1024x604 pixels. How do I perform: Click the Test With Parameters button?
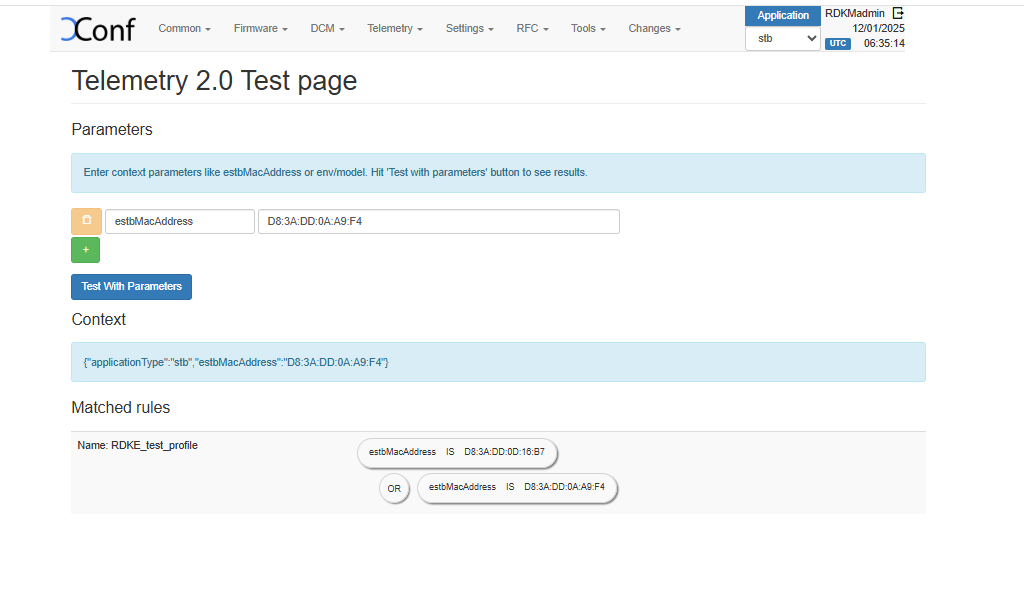pyautogui.click(x=131, y=287)
